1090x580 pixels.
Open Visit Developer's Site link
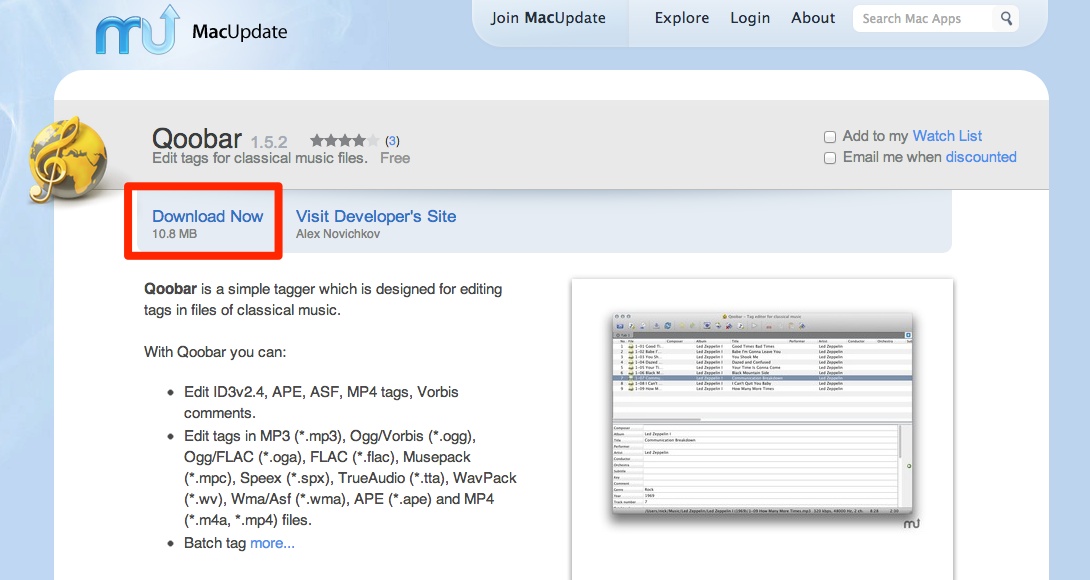376,216
